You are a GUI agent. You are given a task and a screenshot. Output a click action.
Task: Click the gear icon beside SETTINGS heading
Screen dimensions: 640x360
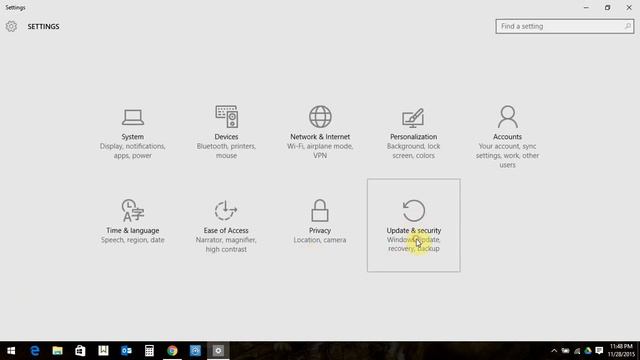(11, 26)
